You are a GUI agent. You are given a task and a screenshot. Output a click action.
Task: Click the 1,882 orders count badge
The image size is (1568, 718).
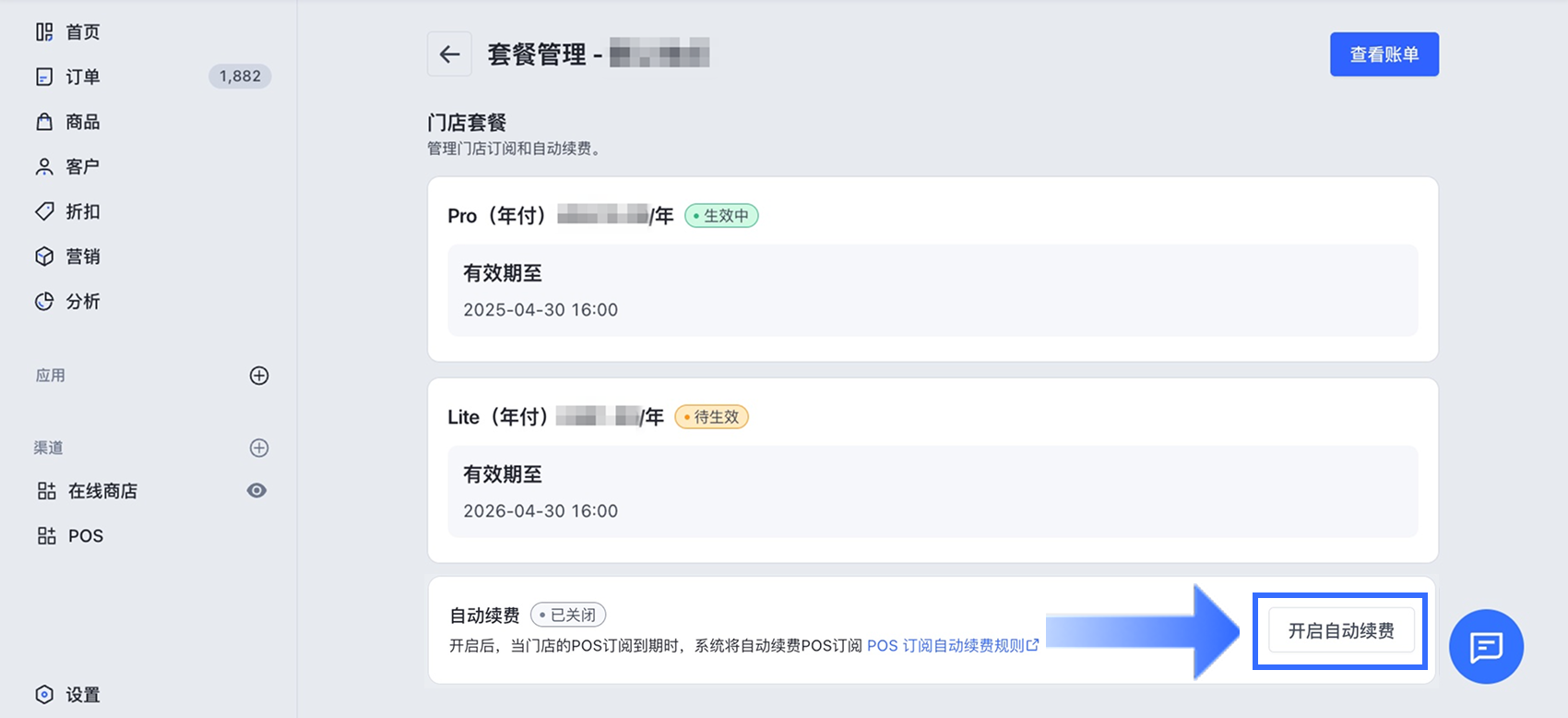click(x=240, y=77)
